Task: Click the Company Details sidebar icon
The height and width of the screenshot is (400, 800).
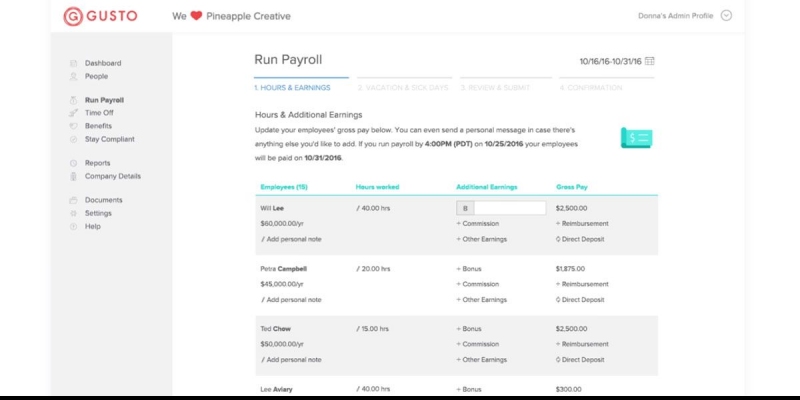Action: [x=73, y=177]
